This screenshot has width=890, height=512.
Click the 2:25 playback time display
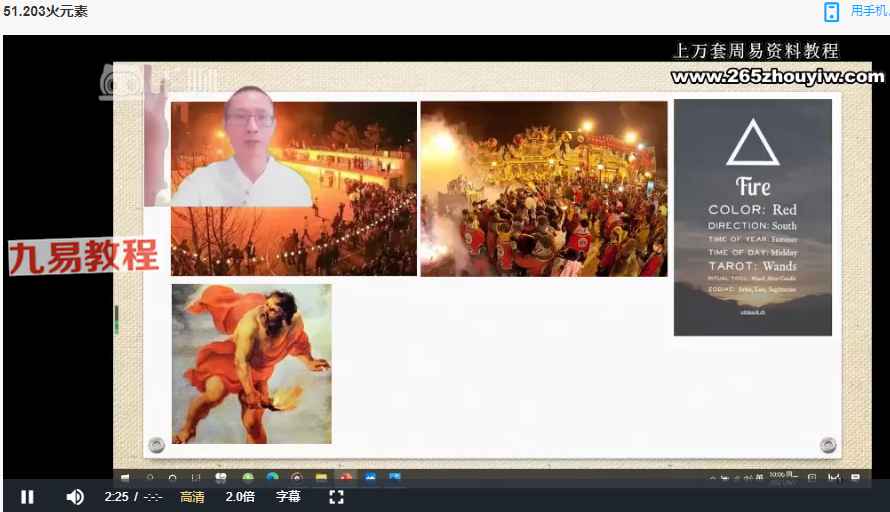coord(116,497)
